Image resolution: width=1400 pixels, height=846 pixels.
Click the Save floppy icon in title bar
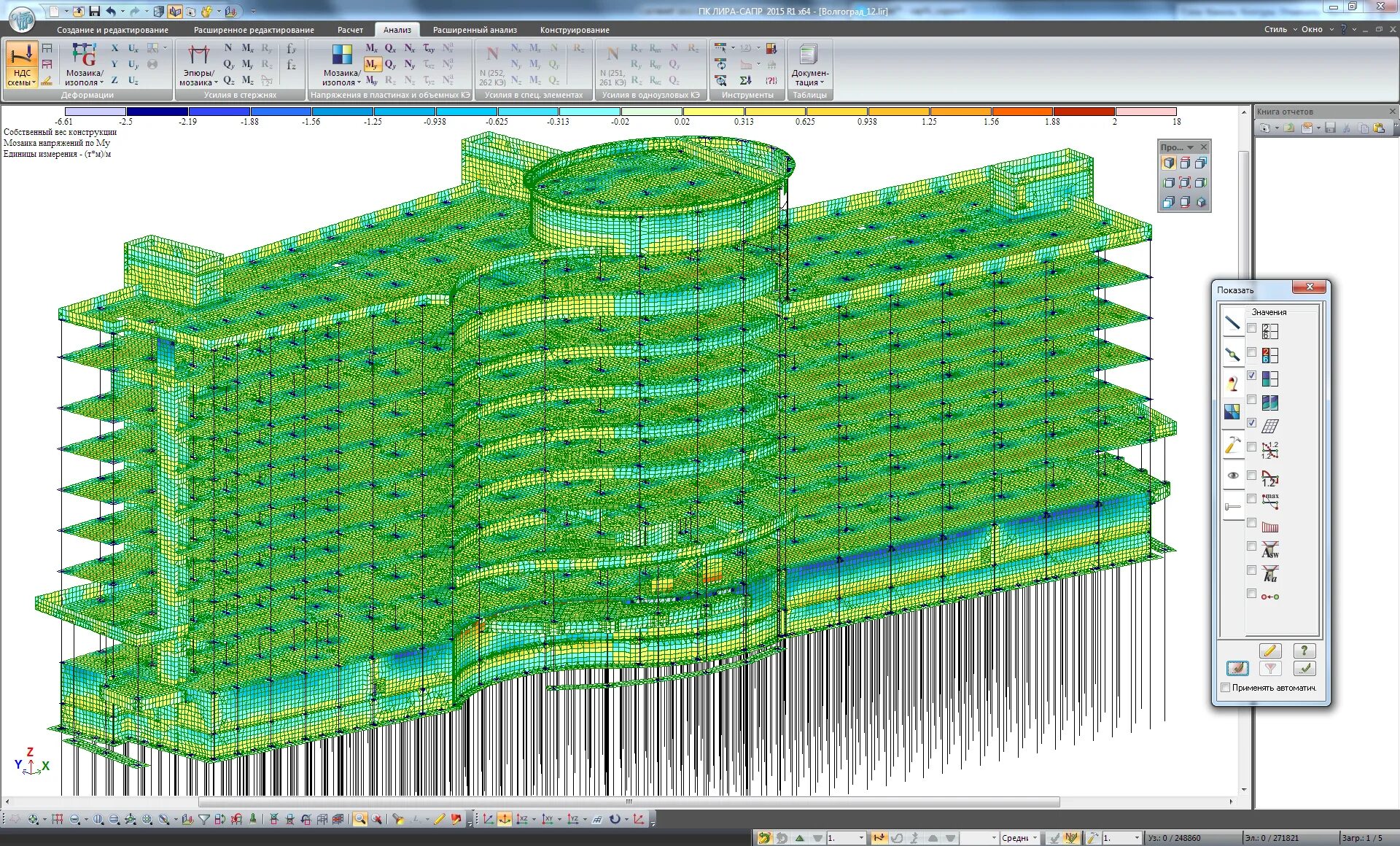pyautogui.click(x=95, y=11)
